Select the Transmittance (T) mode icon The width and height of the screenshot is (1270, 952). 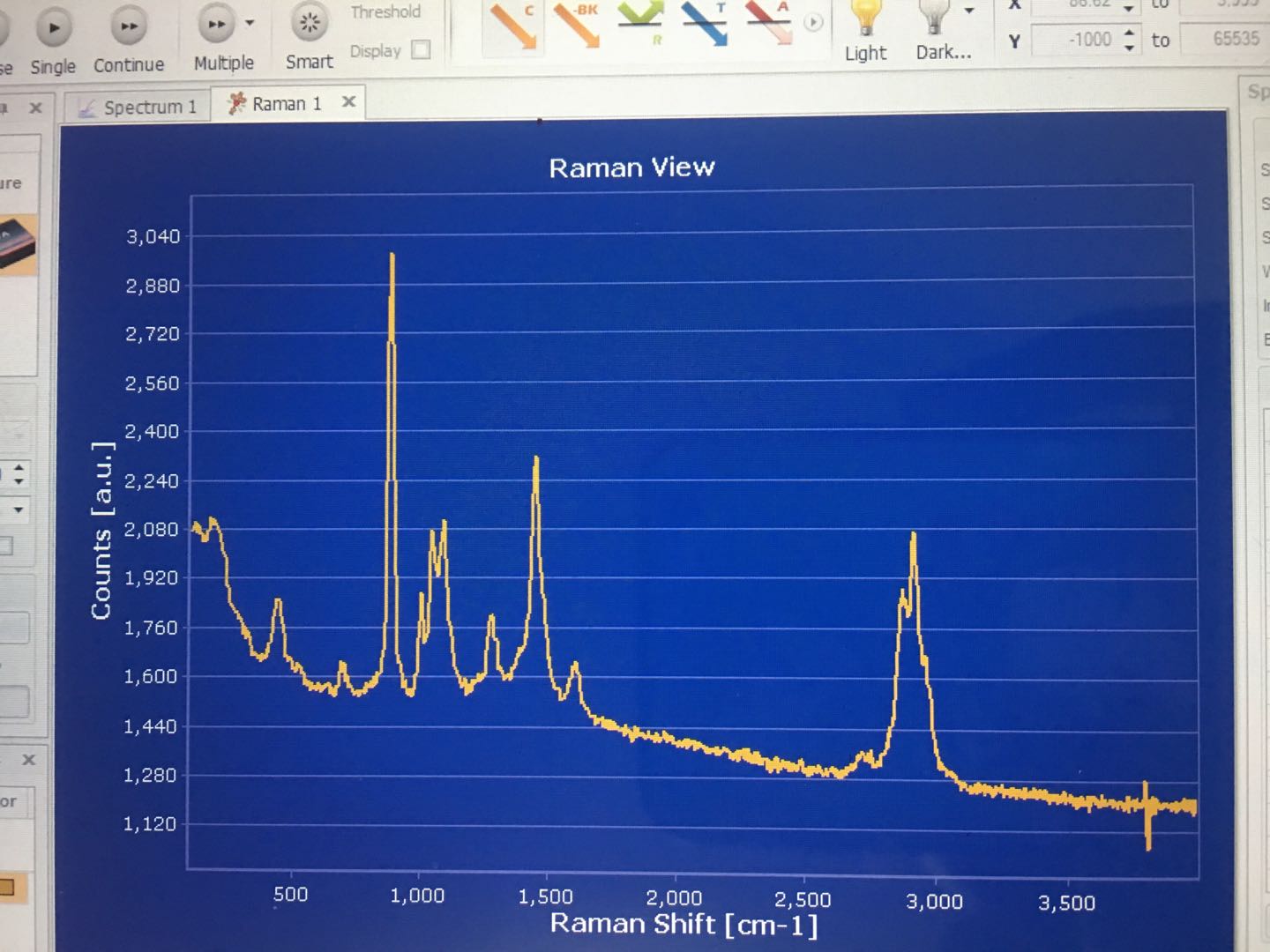705,23
